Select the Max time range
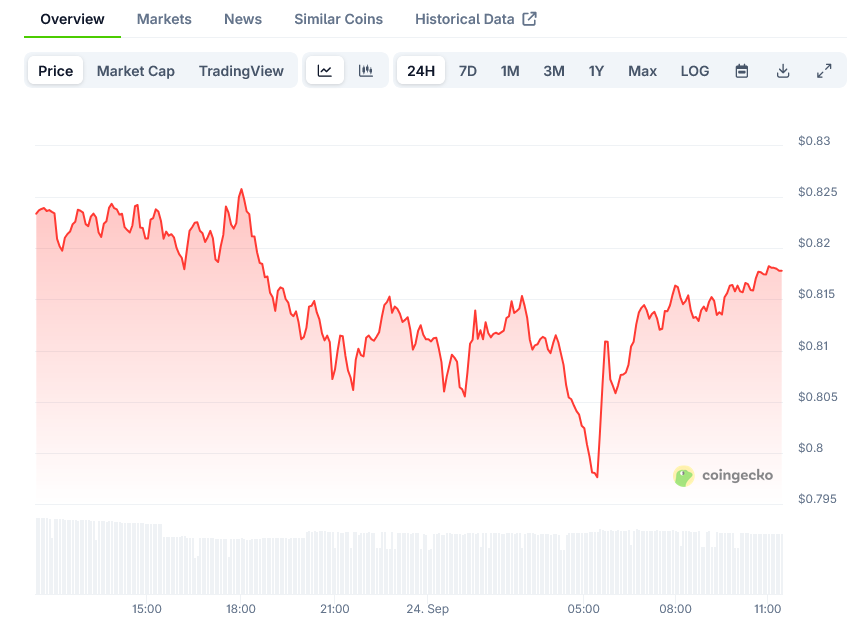 (642, 71)
